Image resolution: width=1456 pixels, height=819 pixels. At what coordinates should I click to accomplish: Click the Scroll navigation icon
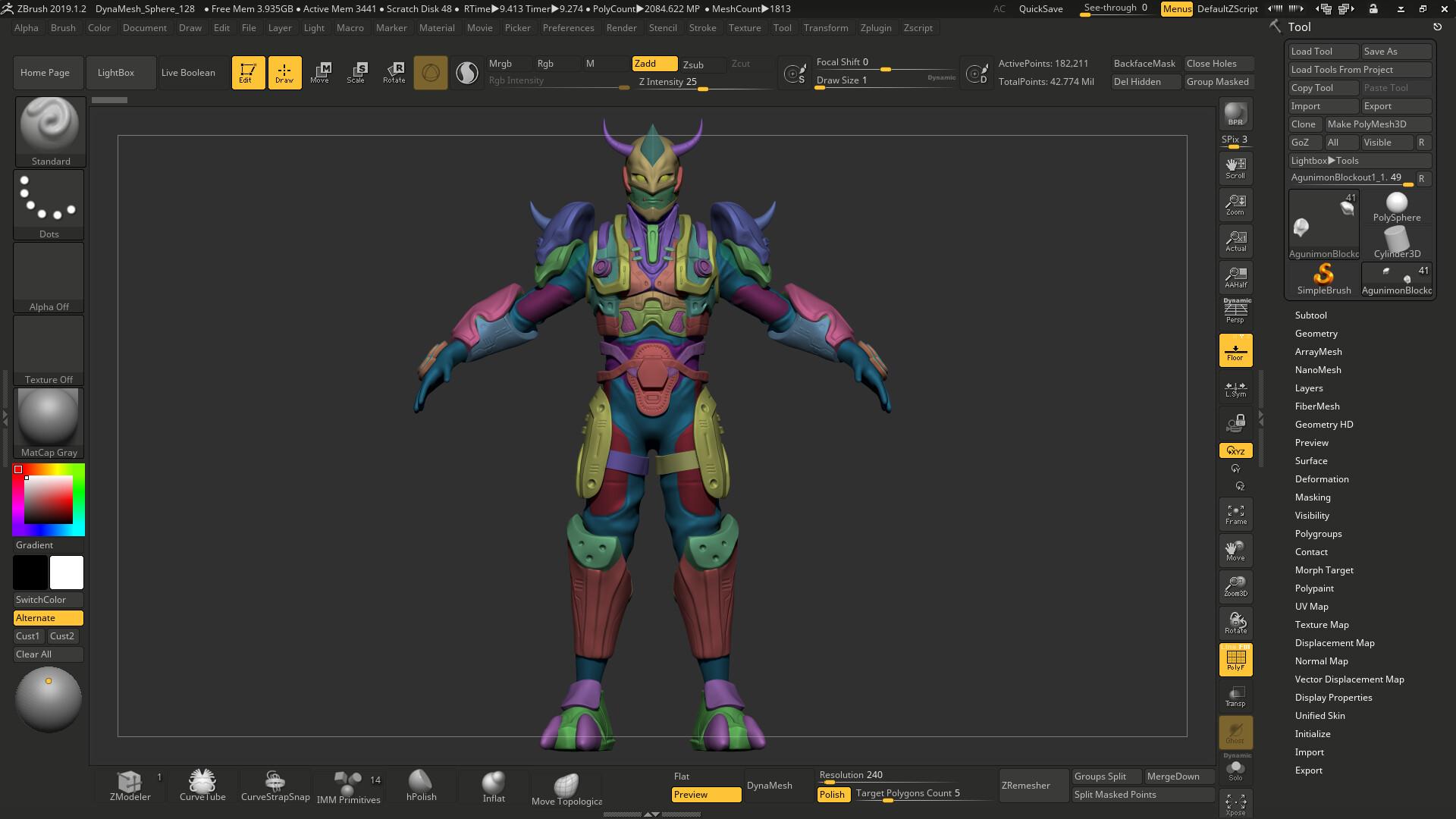coord(1235,168)
